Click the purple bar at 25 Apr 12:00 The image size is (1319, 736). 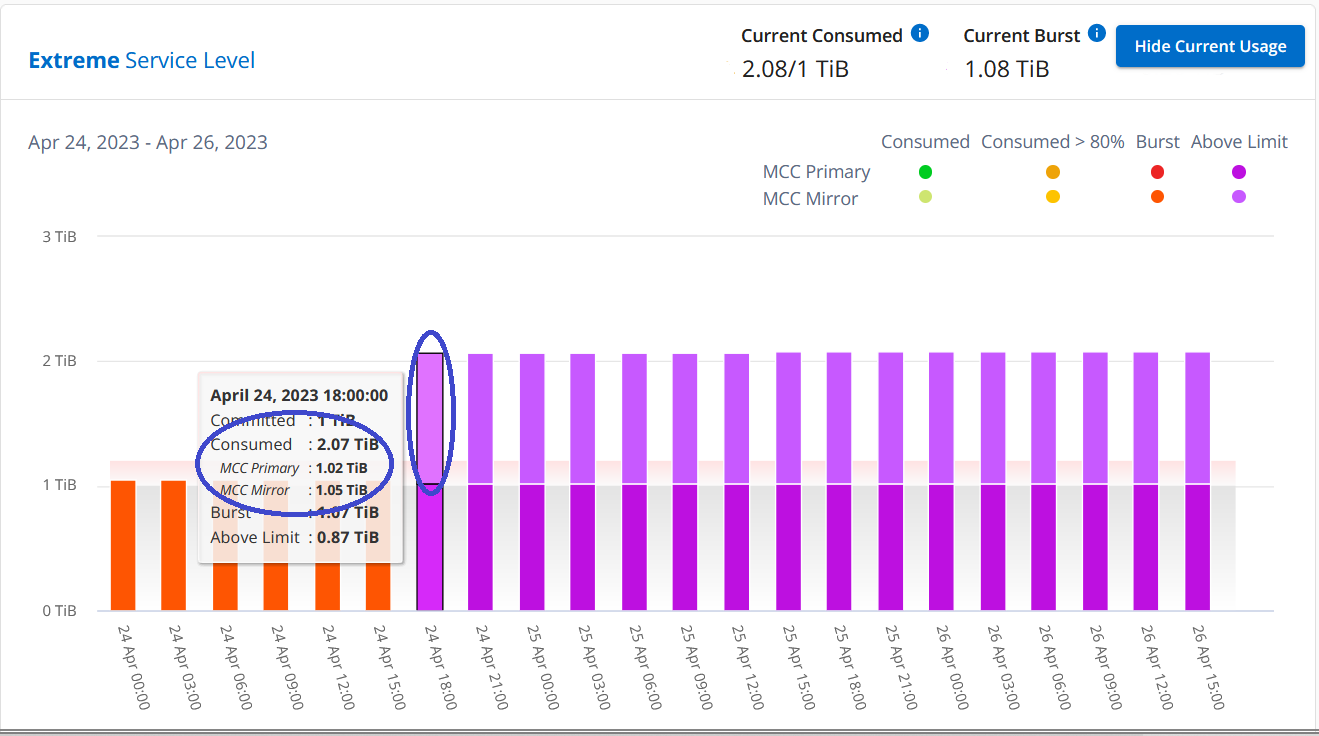[x=737, y=480]
